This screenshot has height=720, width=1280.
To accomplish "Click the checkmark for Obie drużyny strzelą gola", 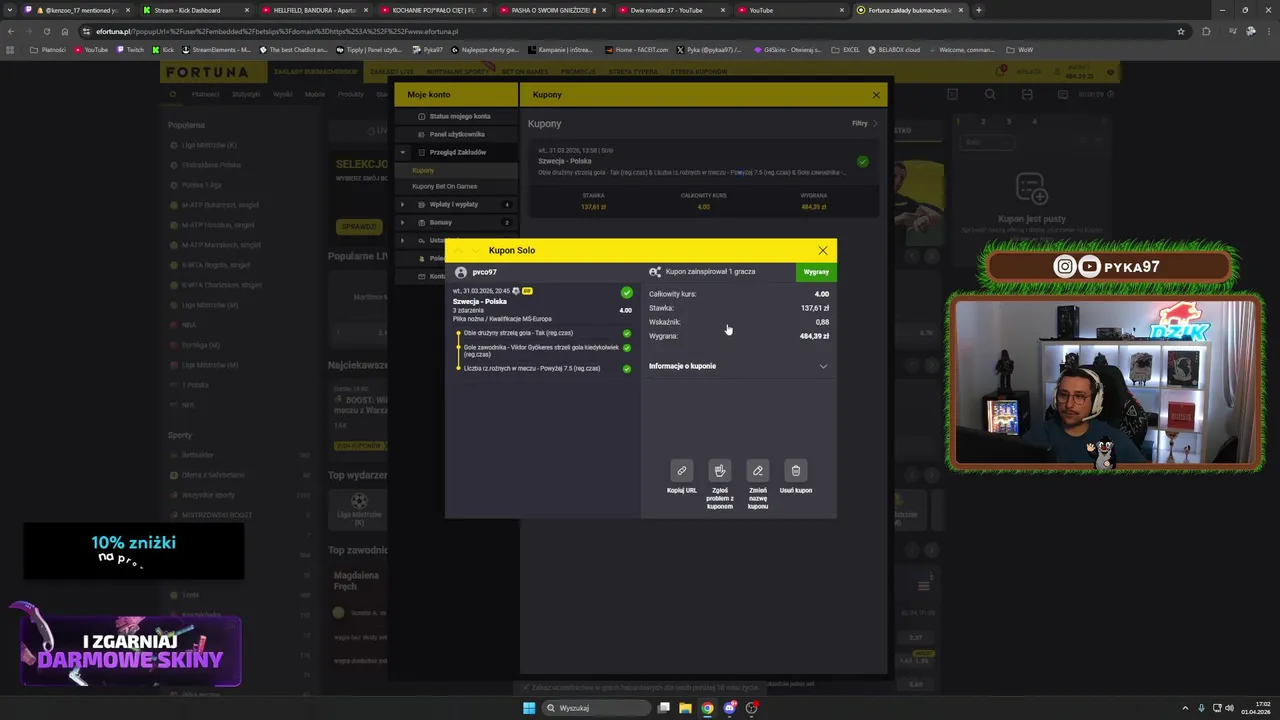I will tap(627, 333).
